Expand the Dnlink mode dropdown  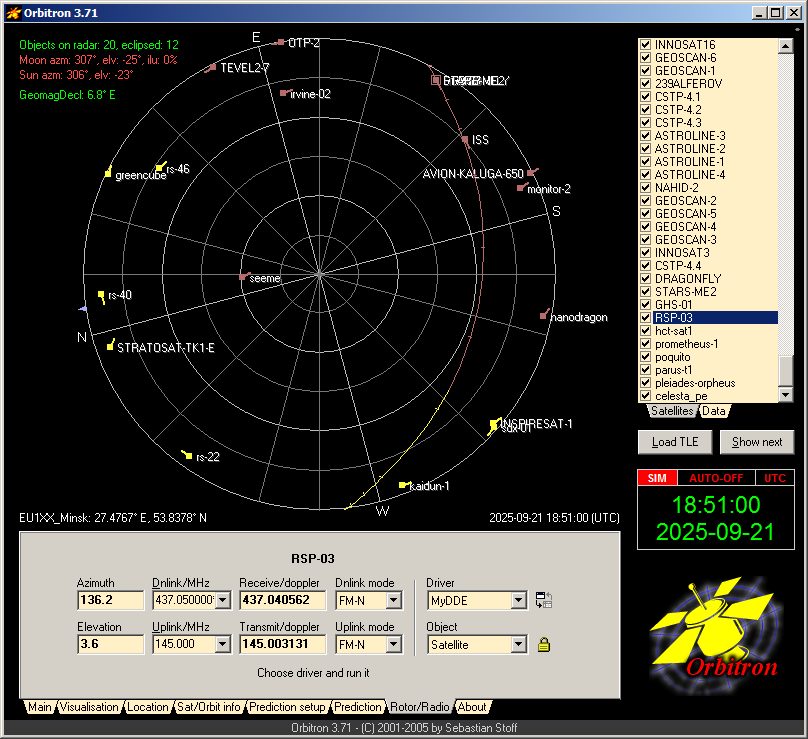tap(393, 601)
